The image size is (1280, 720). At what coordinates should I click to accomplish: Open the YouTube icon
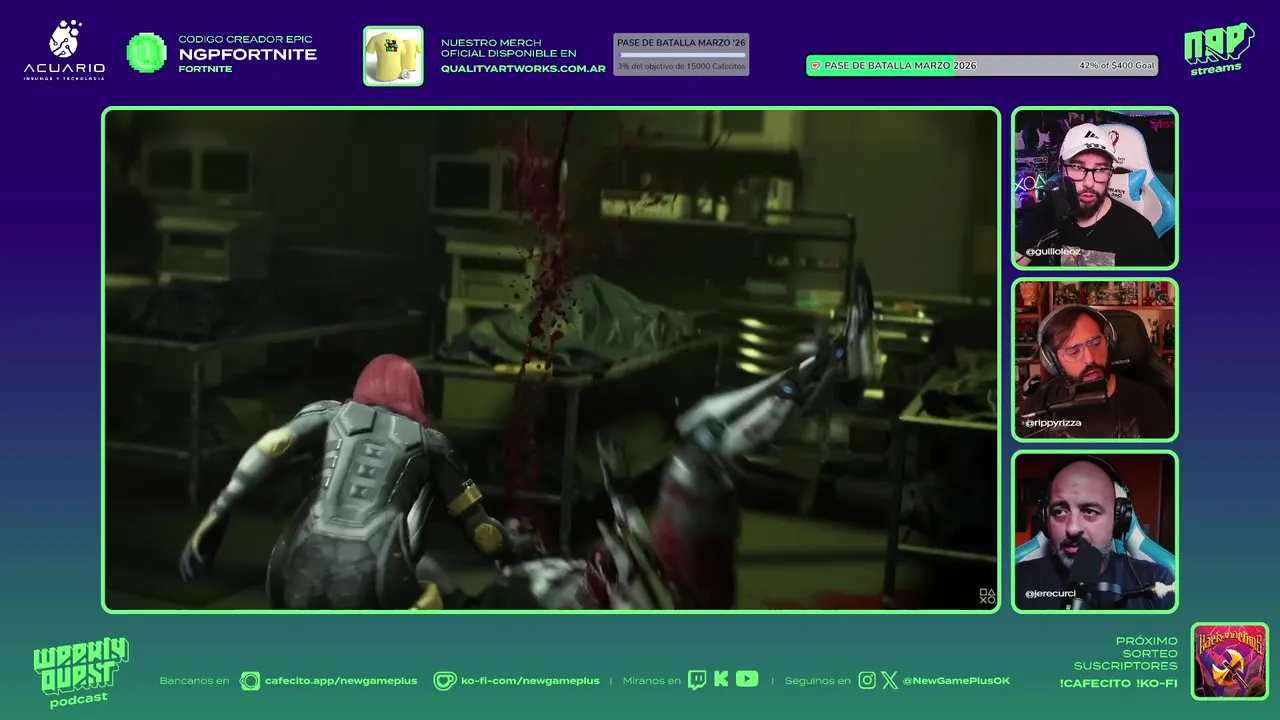click(747, 680)
